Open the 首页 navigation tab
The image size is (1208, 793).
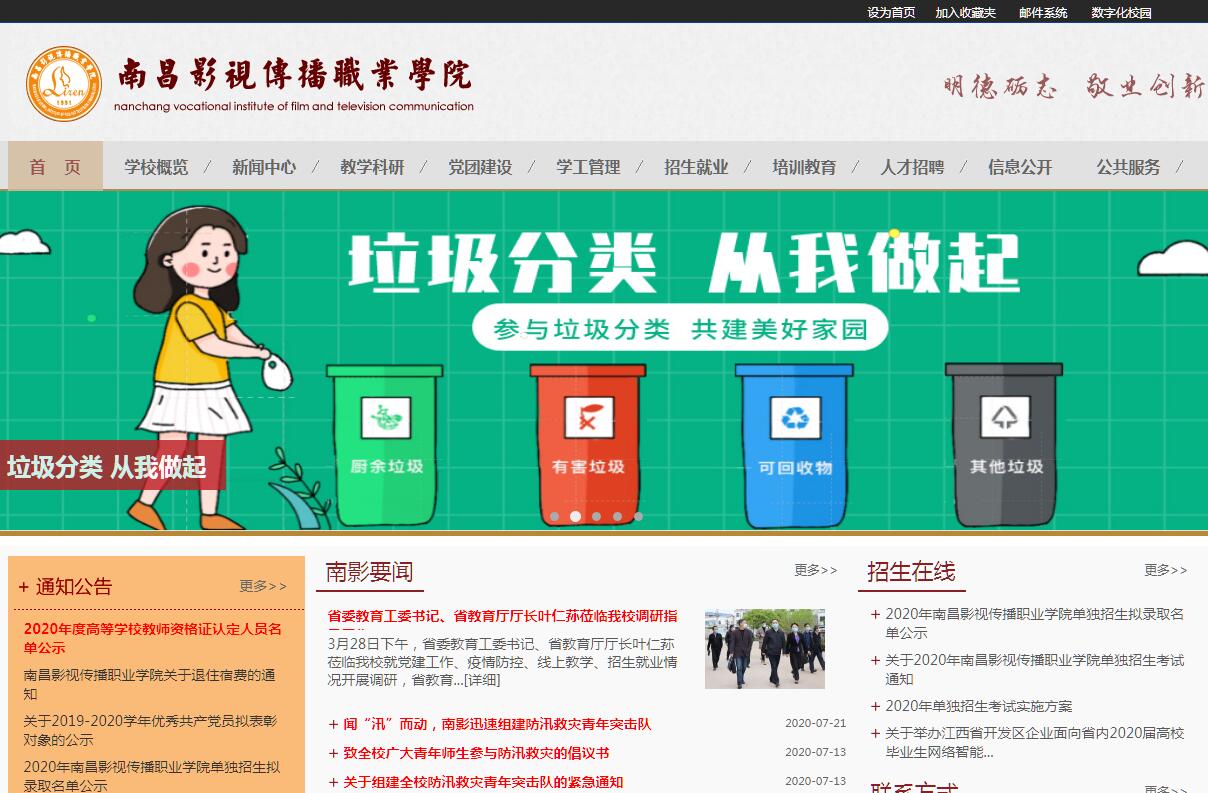(55, 167)
